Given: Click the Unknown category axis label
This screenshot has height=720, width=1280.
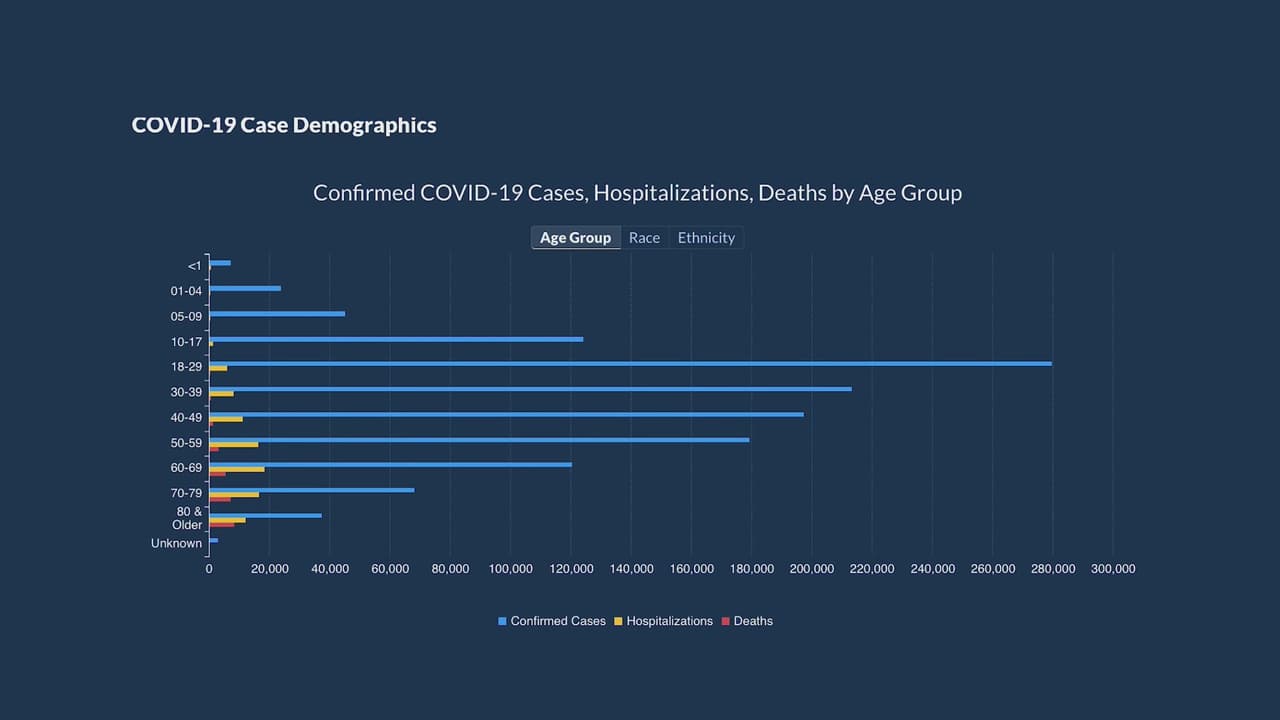Looking at the screenshot, I should click(176, 544).
